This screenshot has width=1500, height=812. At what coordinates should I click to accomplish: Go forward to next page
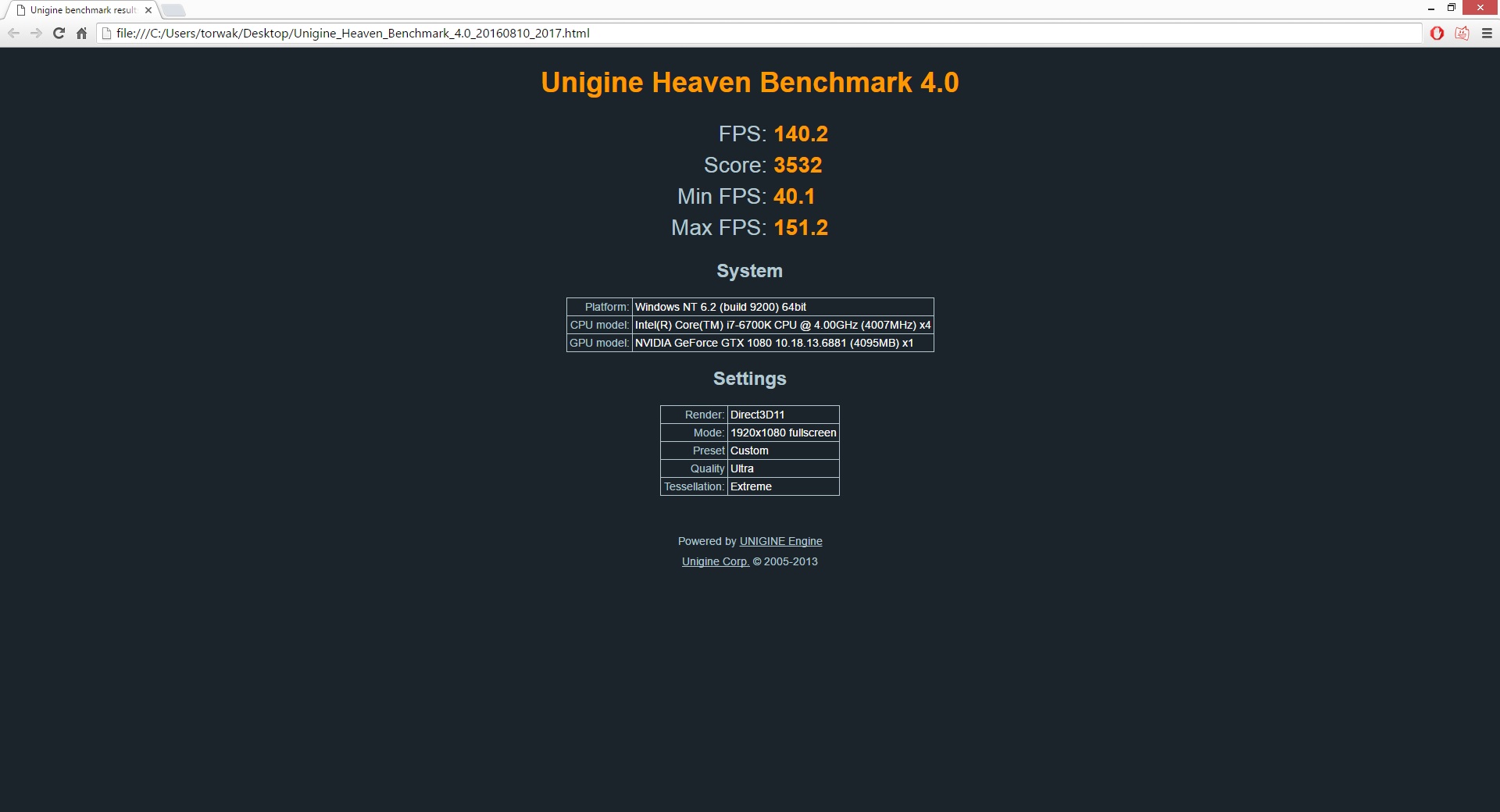[x=36, y=33]
